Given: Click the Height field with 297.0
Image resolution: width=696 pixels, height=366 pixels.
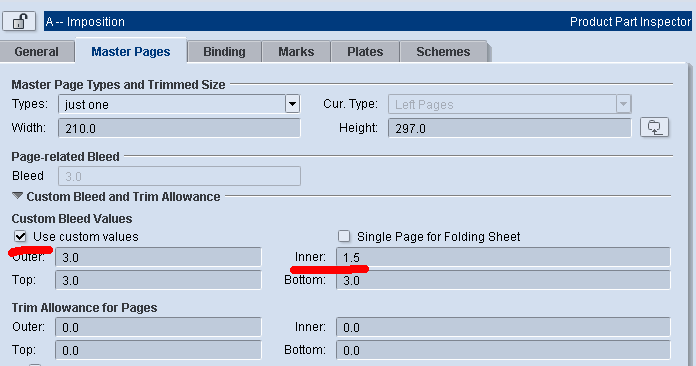Looking at the screenshot, I should click(510, 128).
